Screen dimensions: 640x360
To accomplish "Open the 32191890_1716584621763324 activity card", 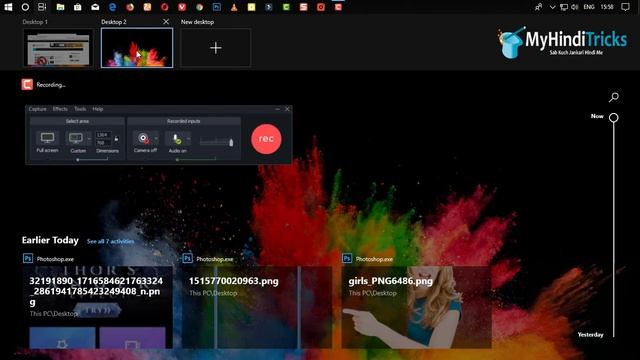I will (98, 307).
